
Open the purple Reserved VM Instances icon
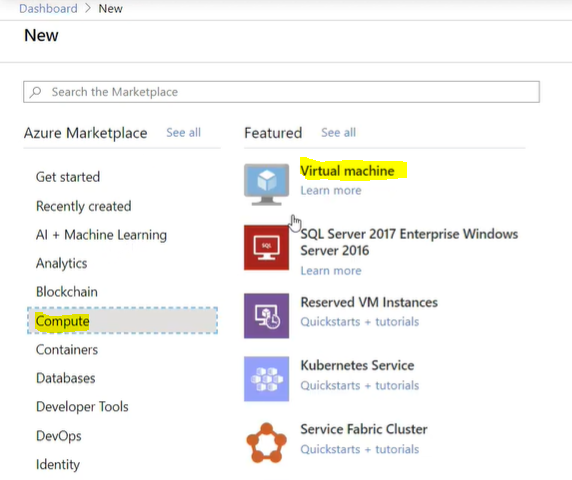[x=266, y=316]
